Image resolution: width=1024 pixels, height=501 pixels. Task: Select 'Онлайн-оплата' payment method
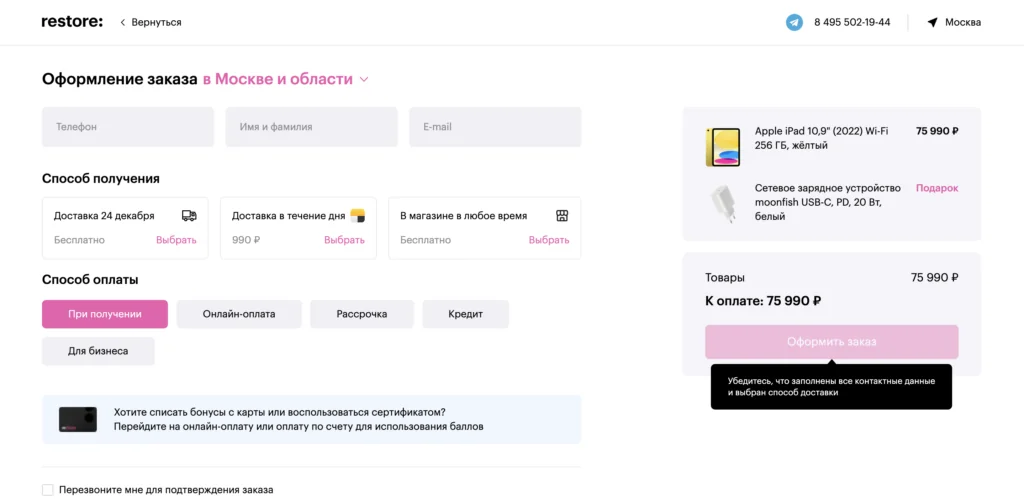(x=239, y=314)
